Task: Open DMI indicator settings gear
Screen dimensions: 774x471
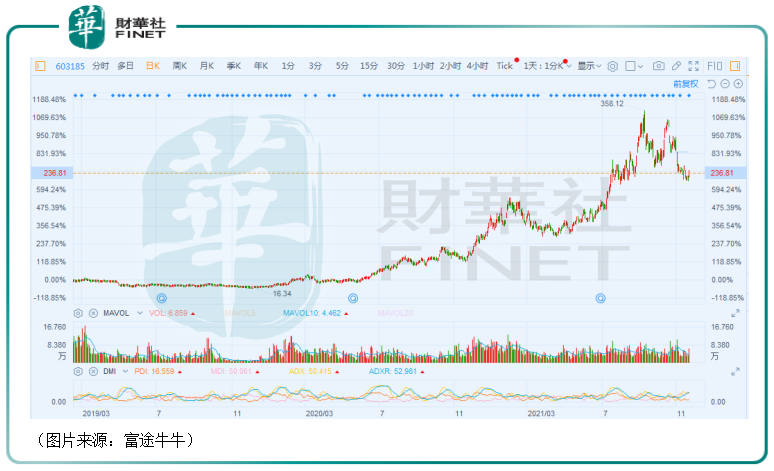Action: click(78, 371)
